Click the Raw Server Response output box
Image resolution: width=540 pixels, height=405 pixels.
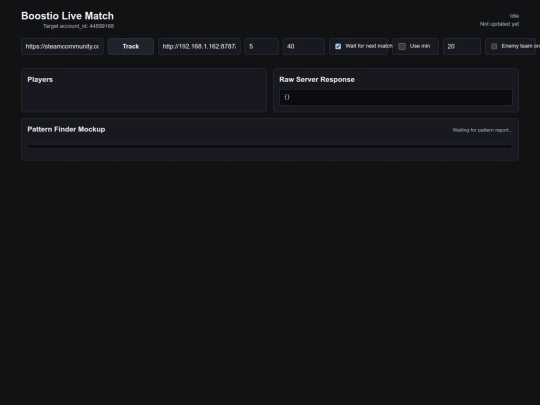pos(396,97)
